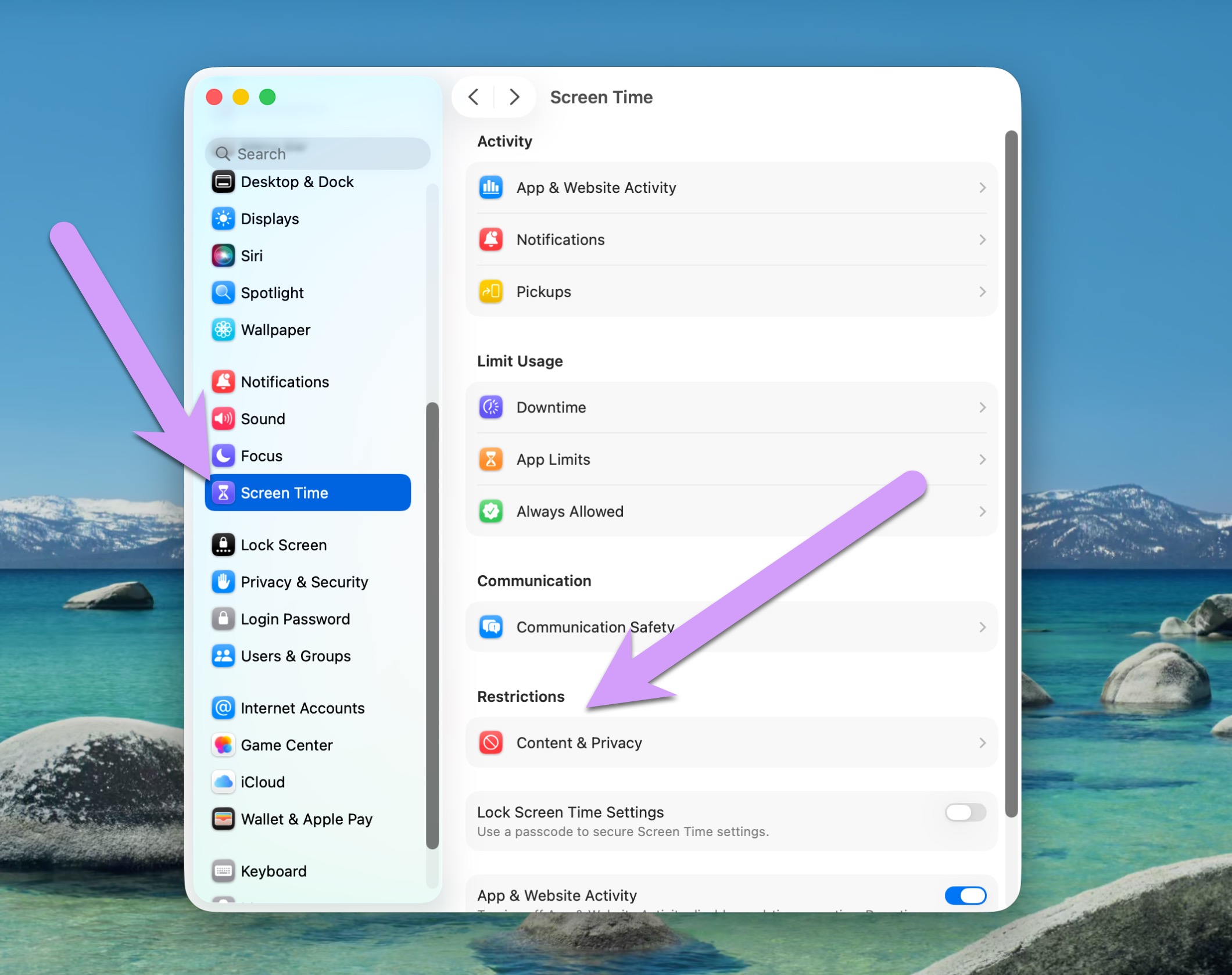
Task: Click the App & Website Activity chart icon
Action: [x=490, y=188]
